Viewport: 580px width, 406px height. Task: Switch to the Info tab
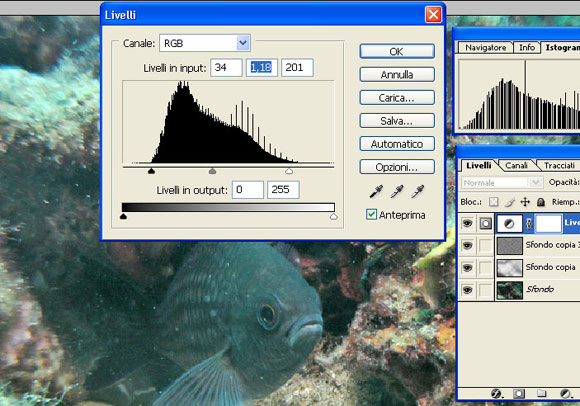click(x=527, y=47)
